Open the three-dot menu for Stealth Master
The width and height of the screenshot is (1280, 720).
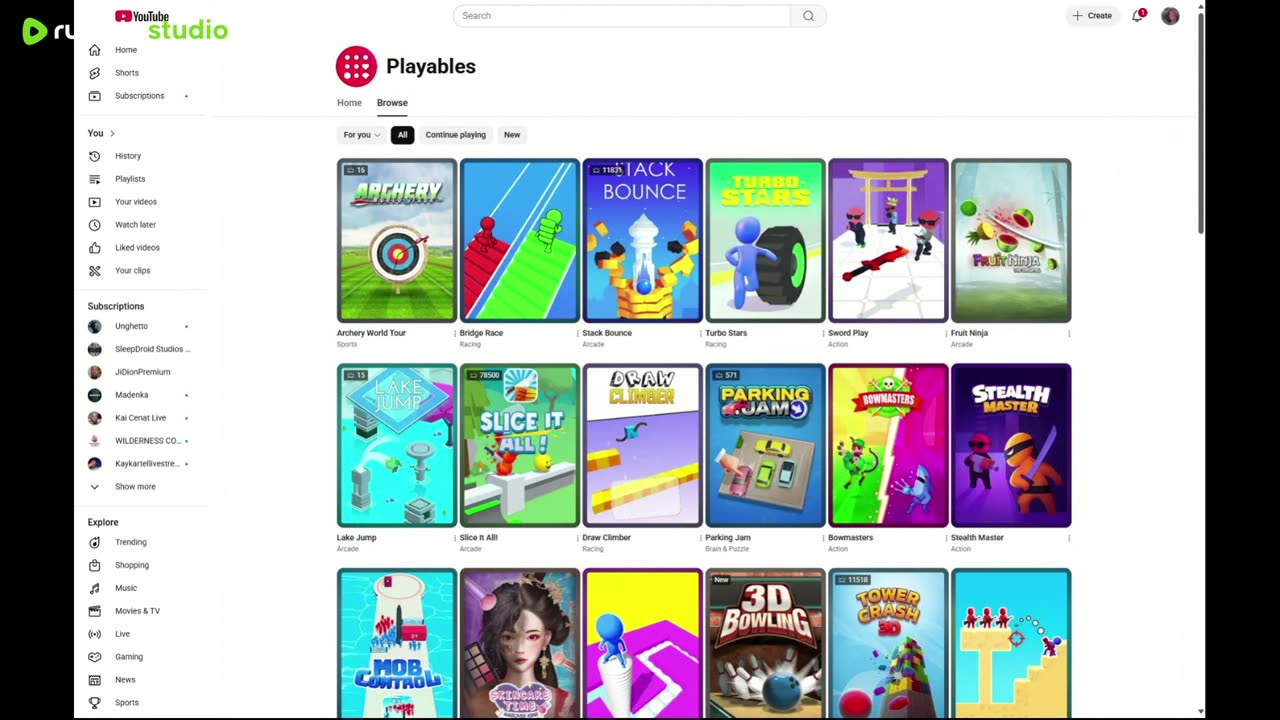click(x=1069, y=538)
